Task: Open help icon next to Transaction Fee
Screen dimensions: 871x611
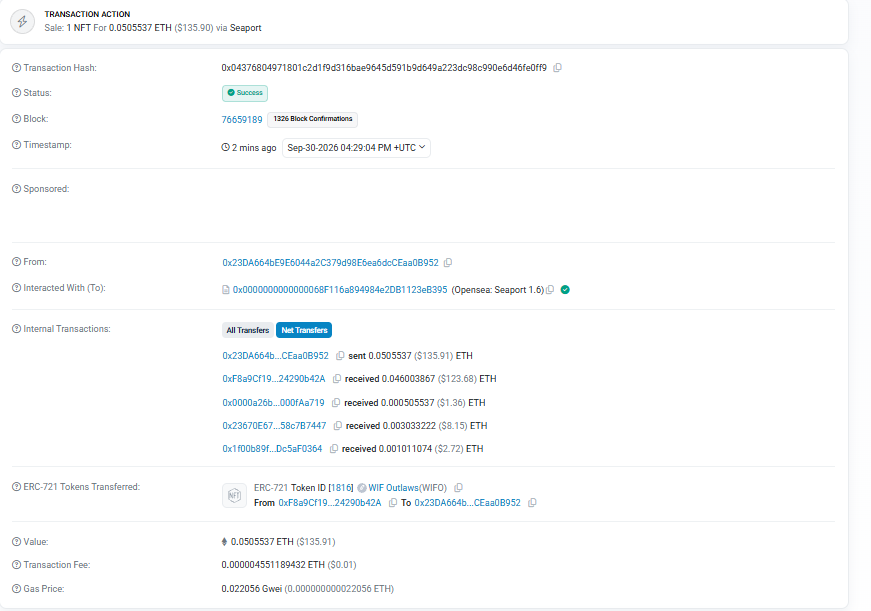Action: [17, 565]
